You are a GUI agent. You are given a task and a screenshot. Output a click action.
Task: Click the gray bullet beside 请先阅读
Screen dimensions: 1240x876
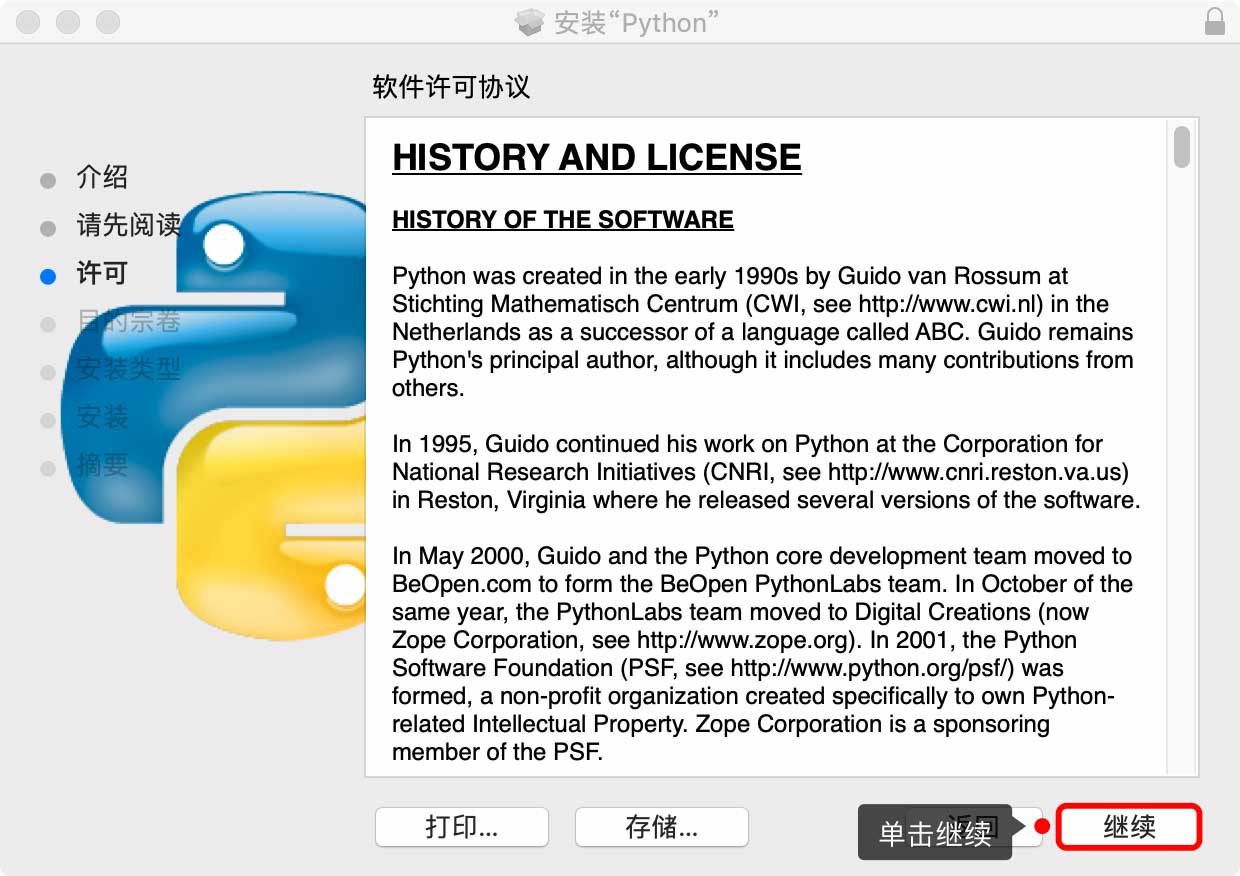[x=48, y=229]
